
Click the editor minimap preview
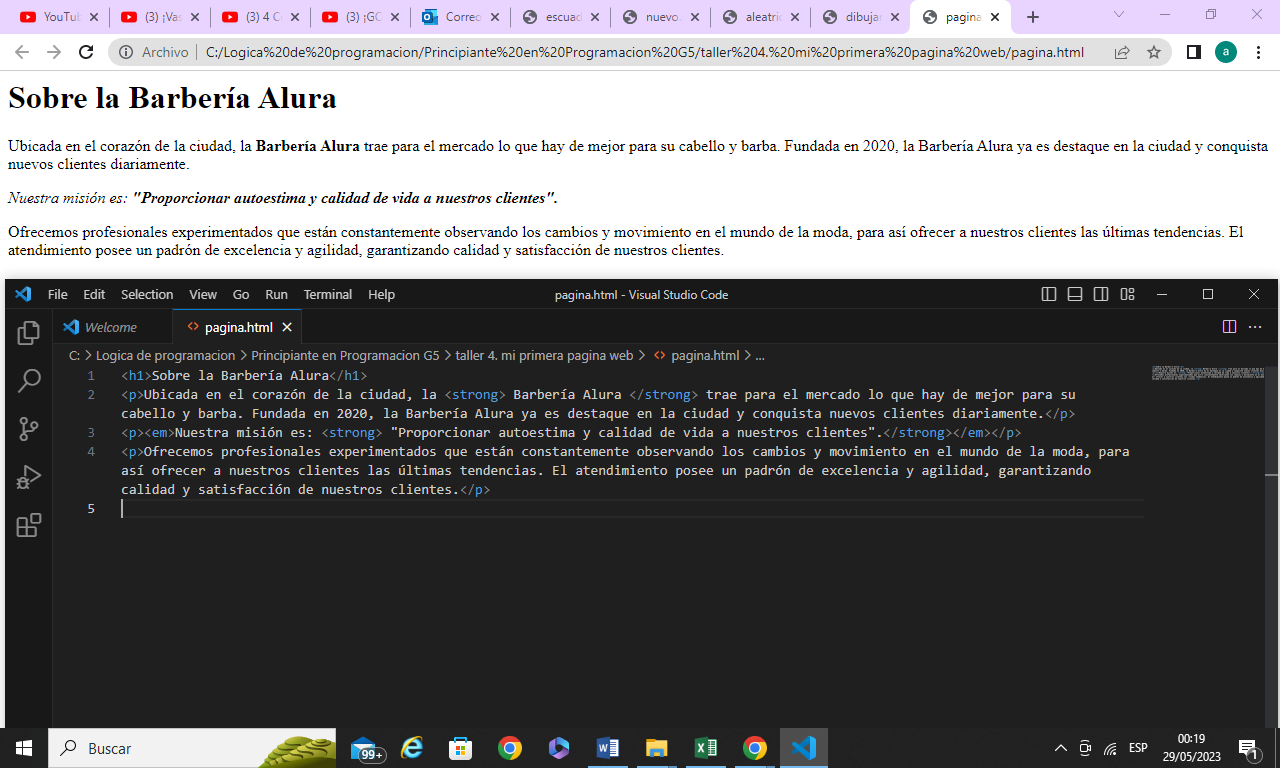tap(1207, 373)
